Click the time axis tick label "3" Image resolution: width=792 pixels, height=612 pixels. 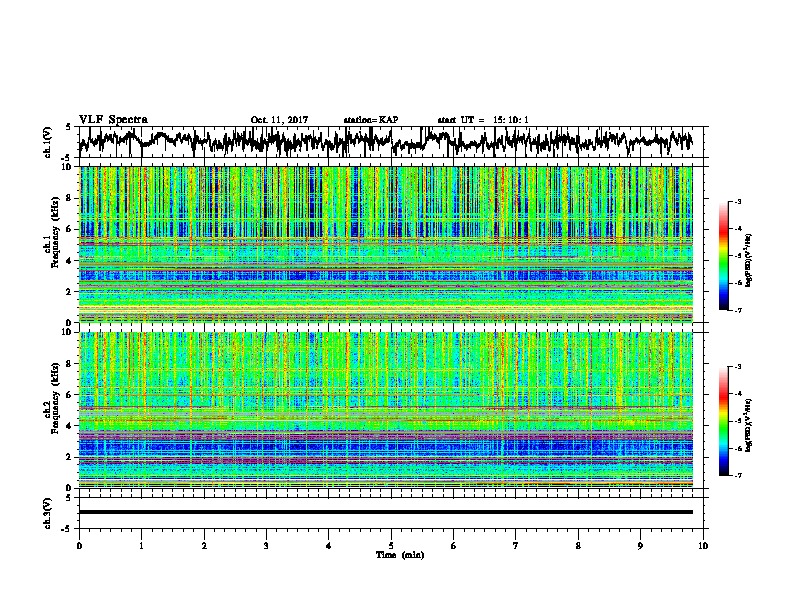[x=266, y=545]
